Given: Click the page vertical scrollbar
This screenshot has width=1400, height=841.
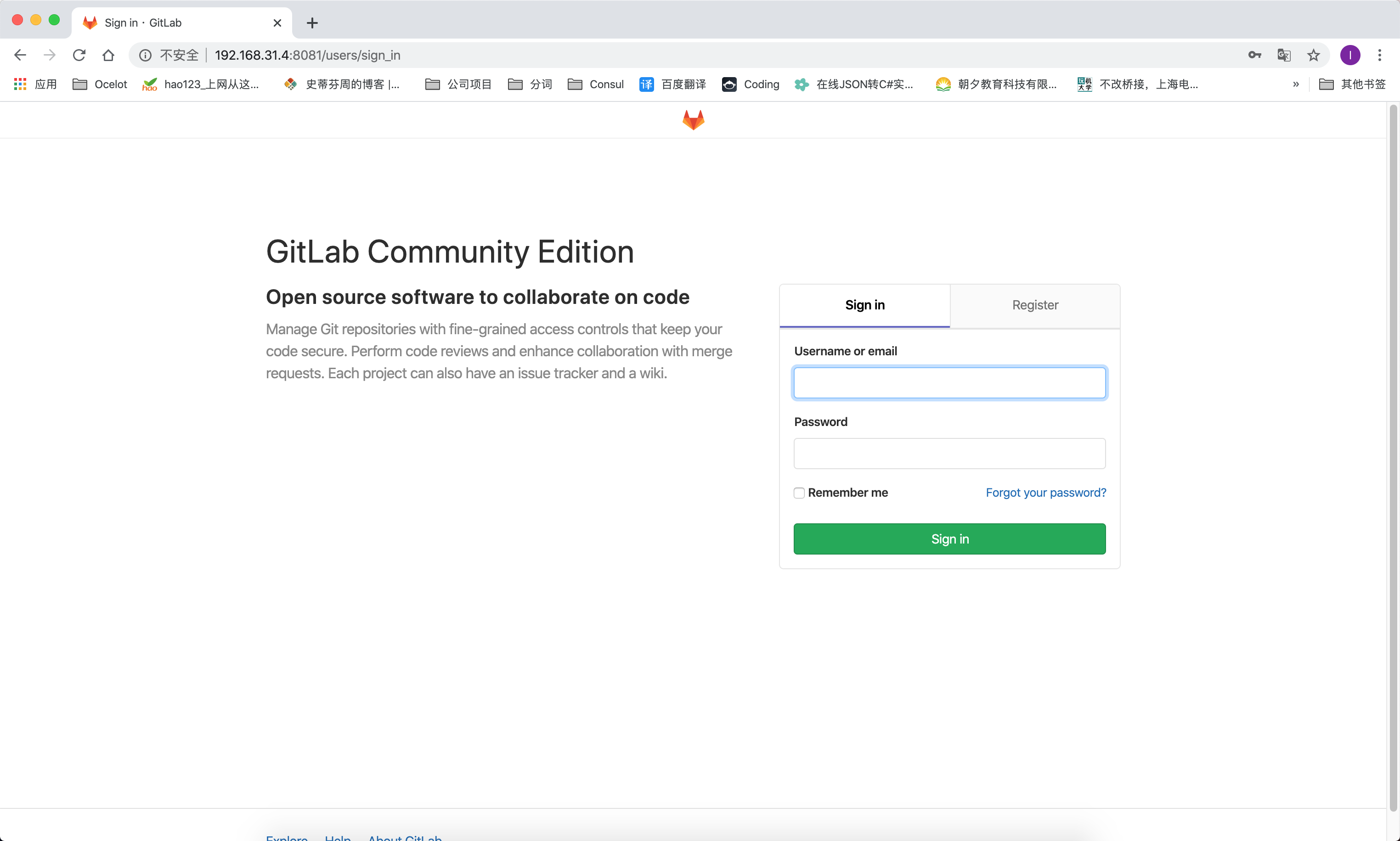Looking at the screenshot, I should point(1393,454).
